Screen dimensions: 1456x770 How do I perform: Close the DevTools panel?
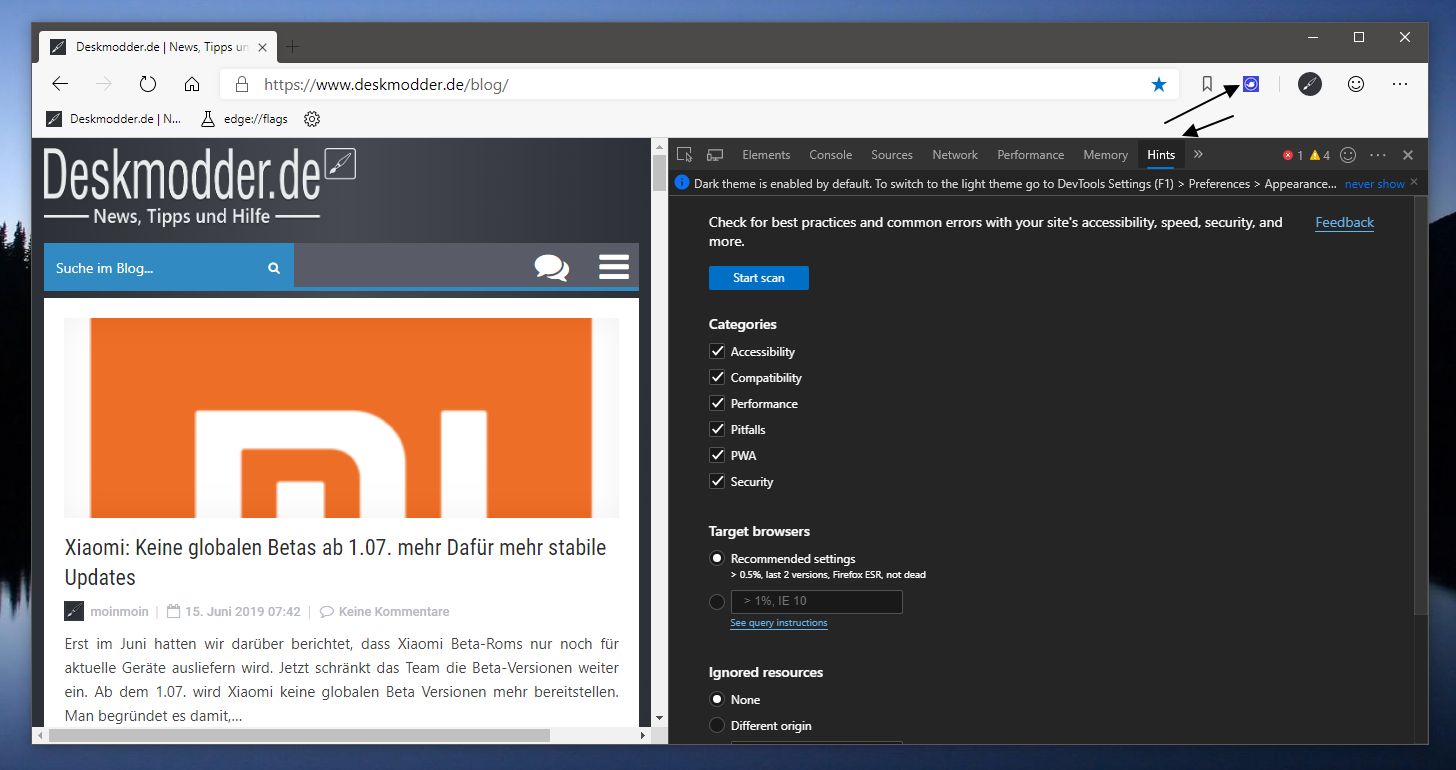1408,155
